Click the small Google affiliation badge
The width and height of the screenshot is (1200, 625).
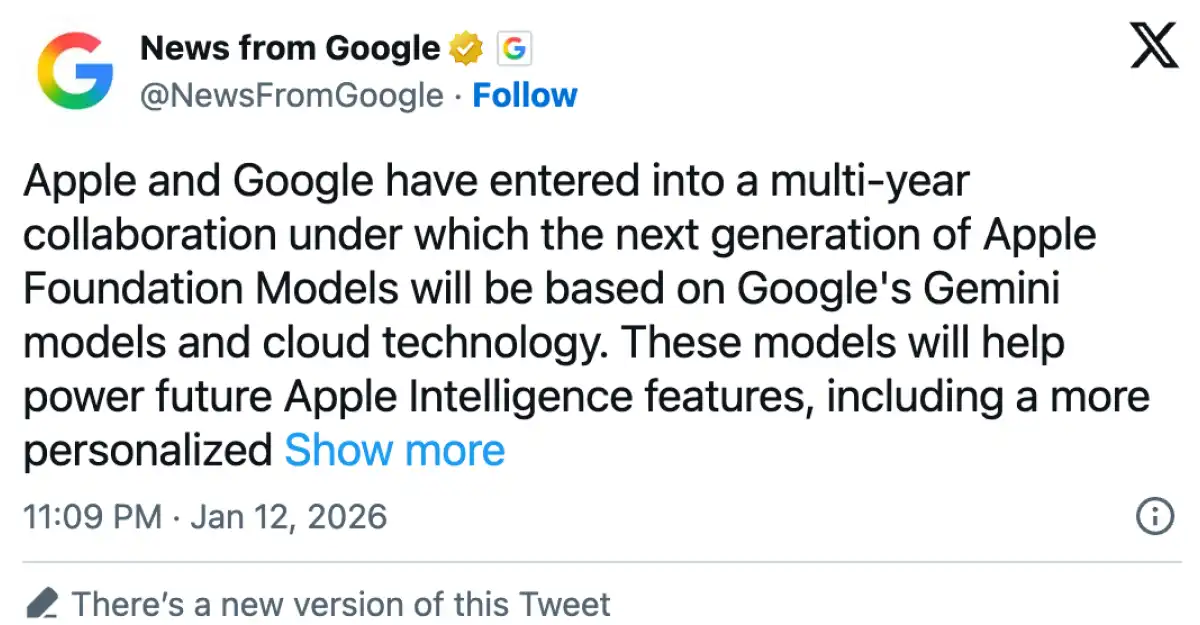(512, 48)
